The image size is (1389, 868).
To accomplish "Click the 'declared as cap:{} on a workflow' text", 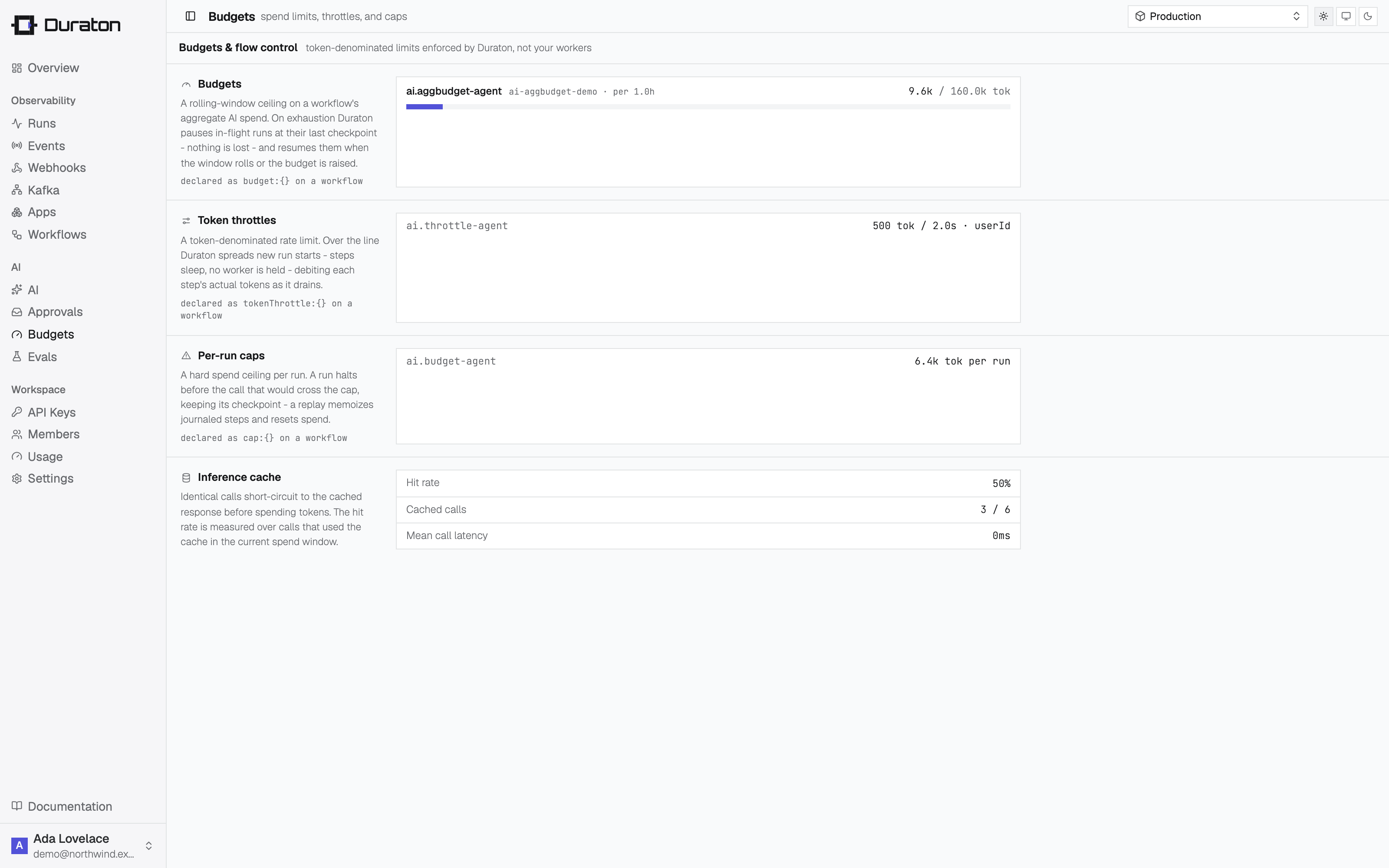I will pos(264,438).
